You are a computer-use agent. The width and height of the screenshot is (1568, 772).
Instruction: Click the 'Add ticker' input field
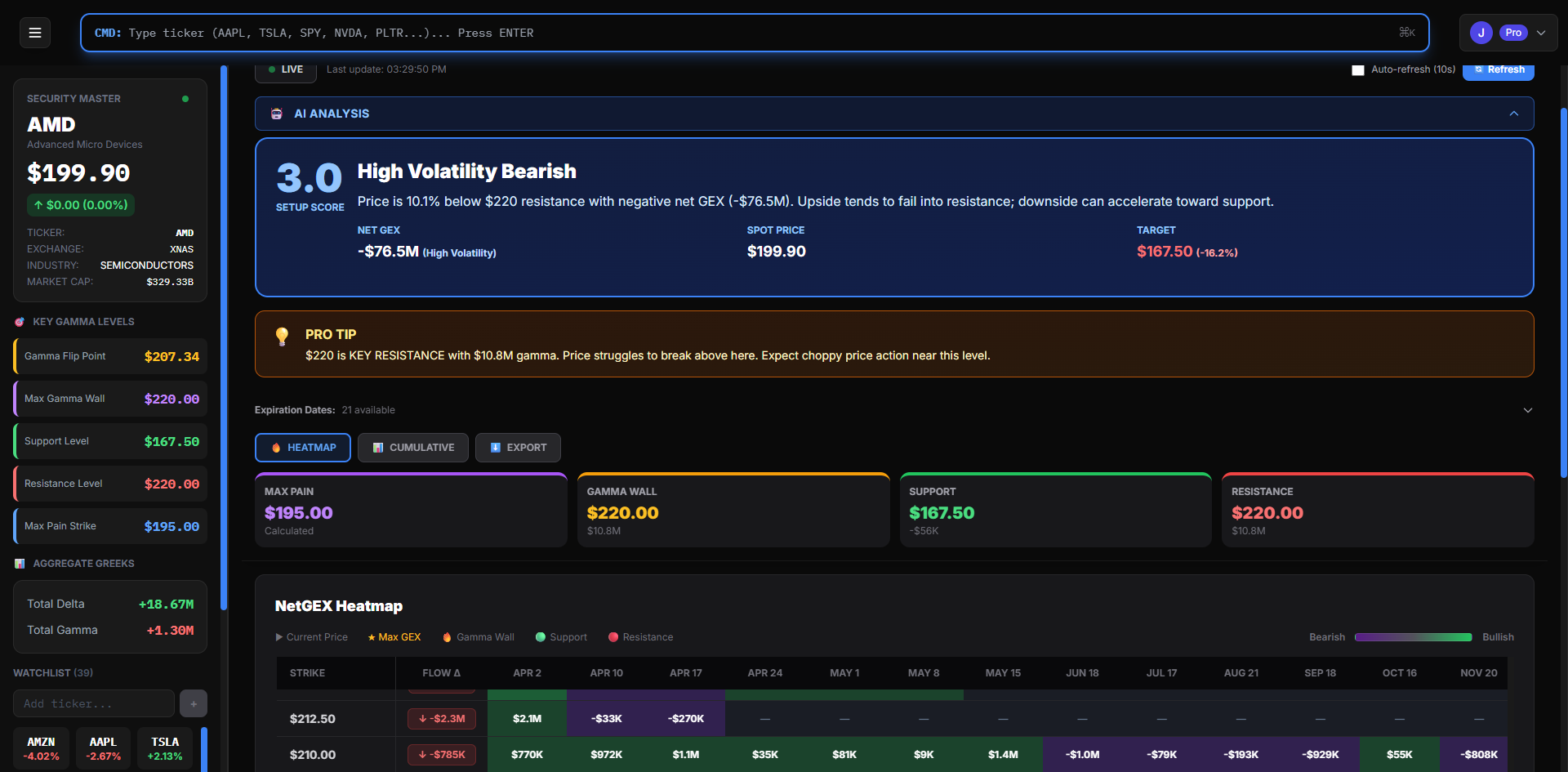pos(93,703)
